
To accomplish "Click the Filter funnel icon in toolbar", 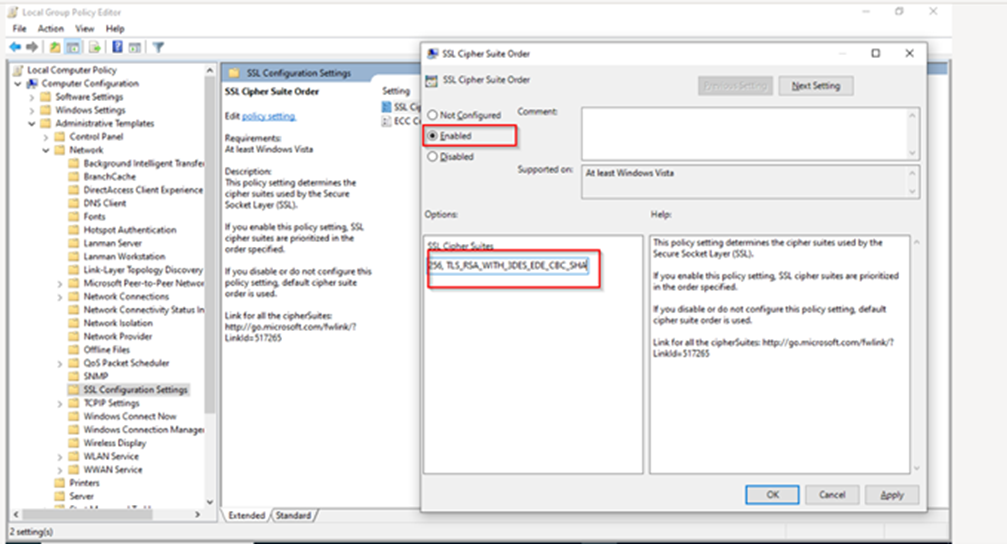I will [158, 47].
